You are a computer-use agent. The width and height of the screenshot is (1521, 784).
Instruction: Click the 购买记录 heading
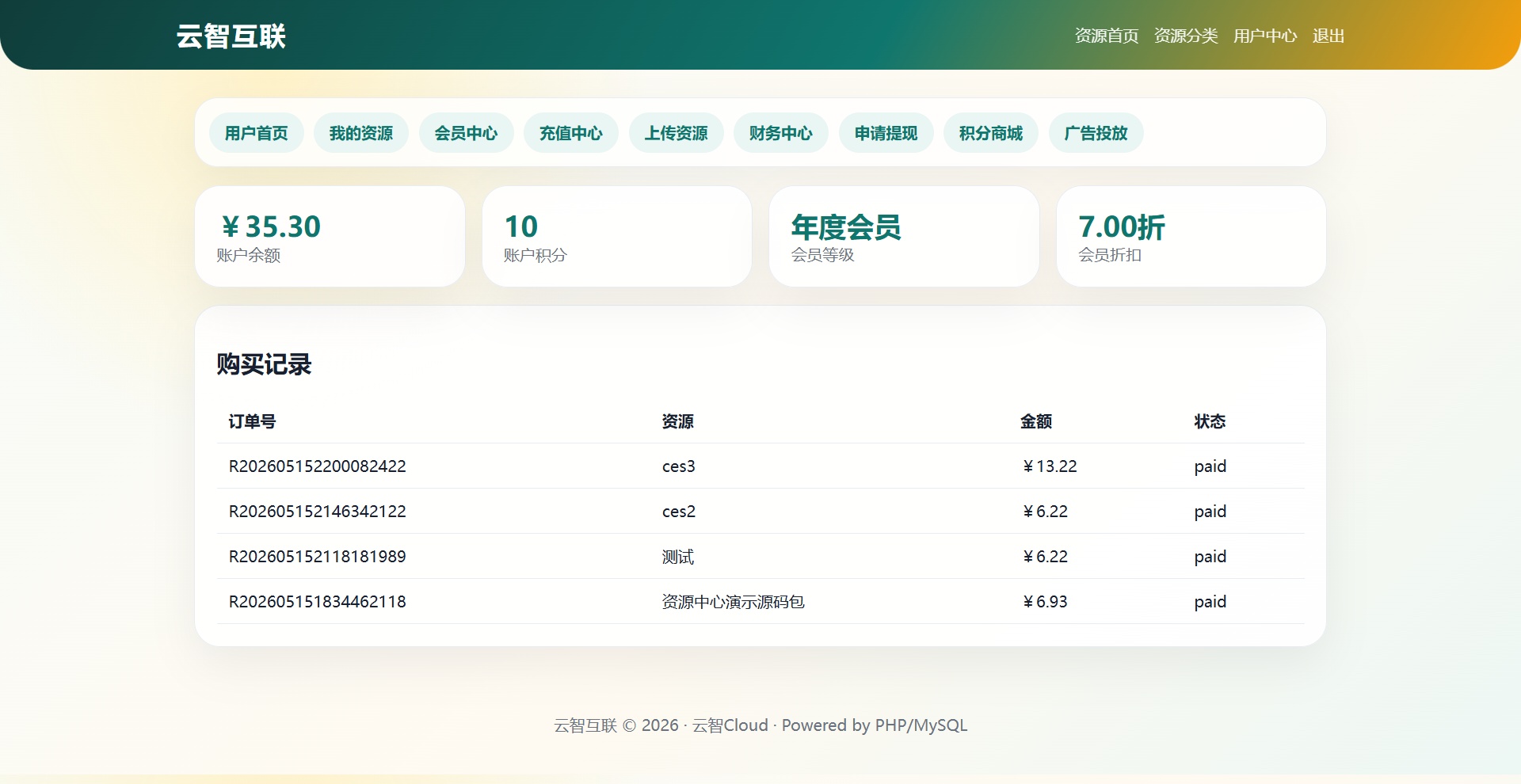[264, 364]
